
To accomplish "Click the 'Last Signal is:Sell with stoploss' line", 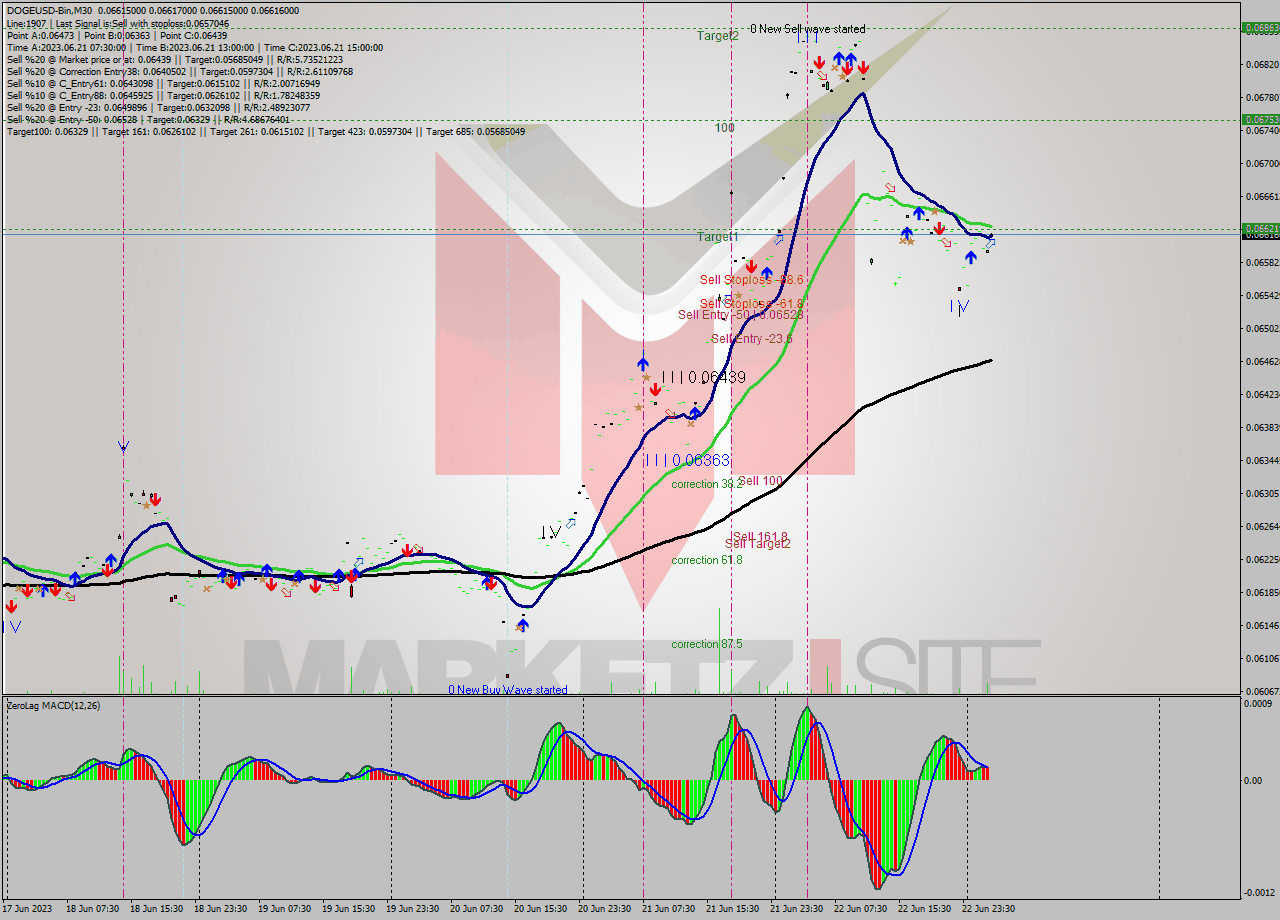I will [117, 23].
